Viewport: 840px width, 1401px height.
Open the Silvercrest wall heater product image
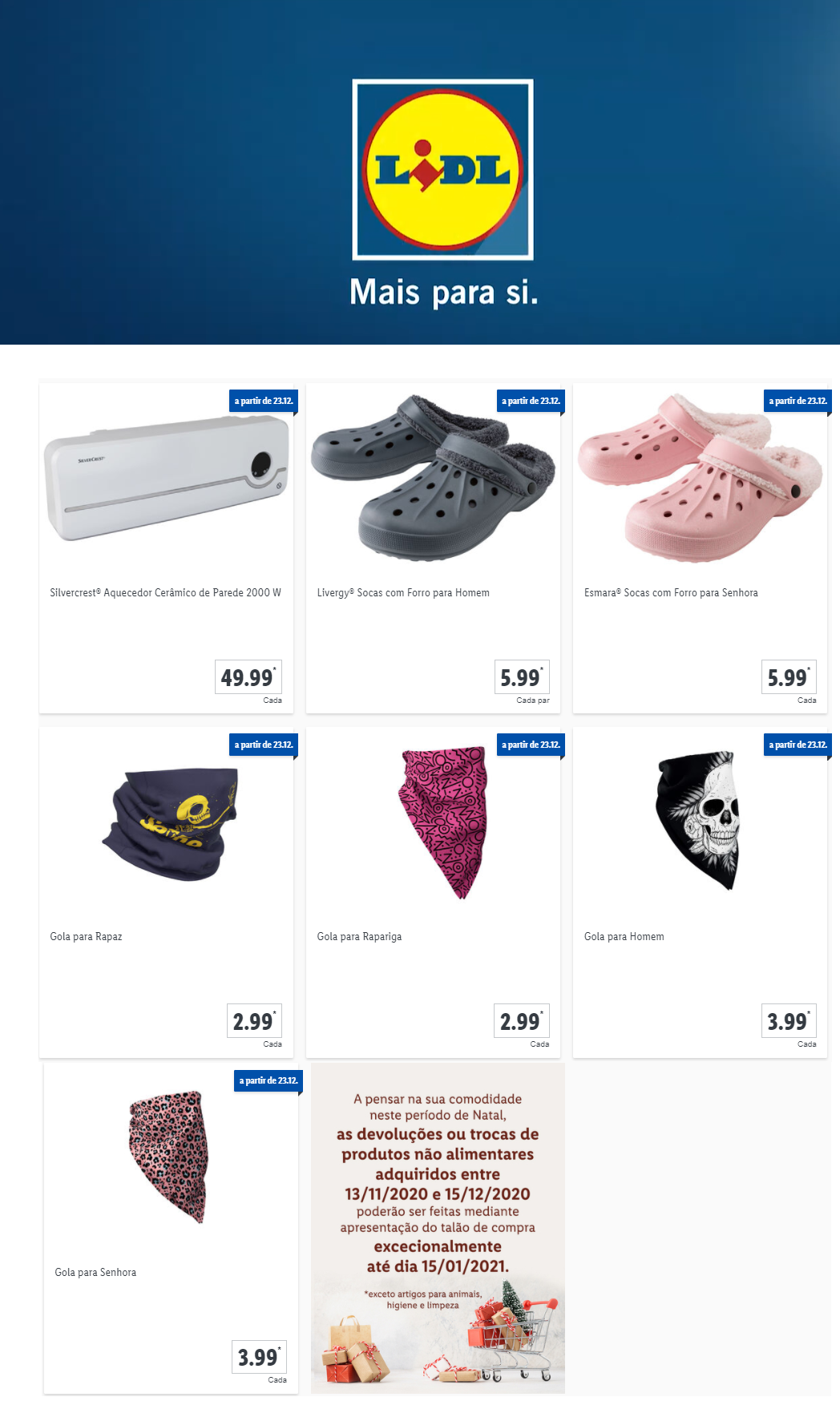pyautogui.click(x=166, y=478)
